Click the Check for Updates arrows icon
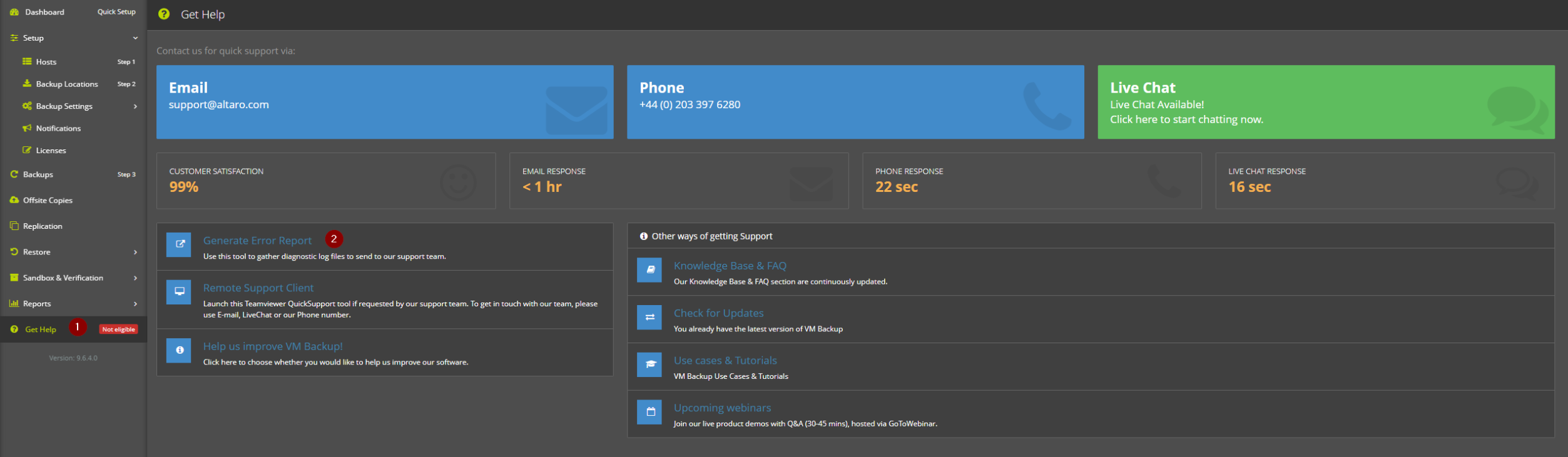The image size is (1568, 457). pyautogui.click(x=649, y=318)
